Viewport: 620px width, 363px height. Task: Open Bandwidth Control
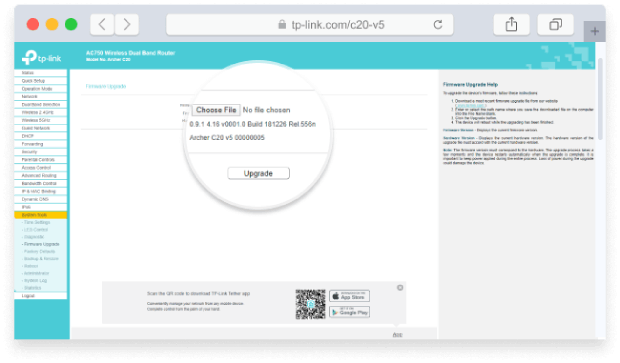pyautogui.click(x=40, y=183)
